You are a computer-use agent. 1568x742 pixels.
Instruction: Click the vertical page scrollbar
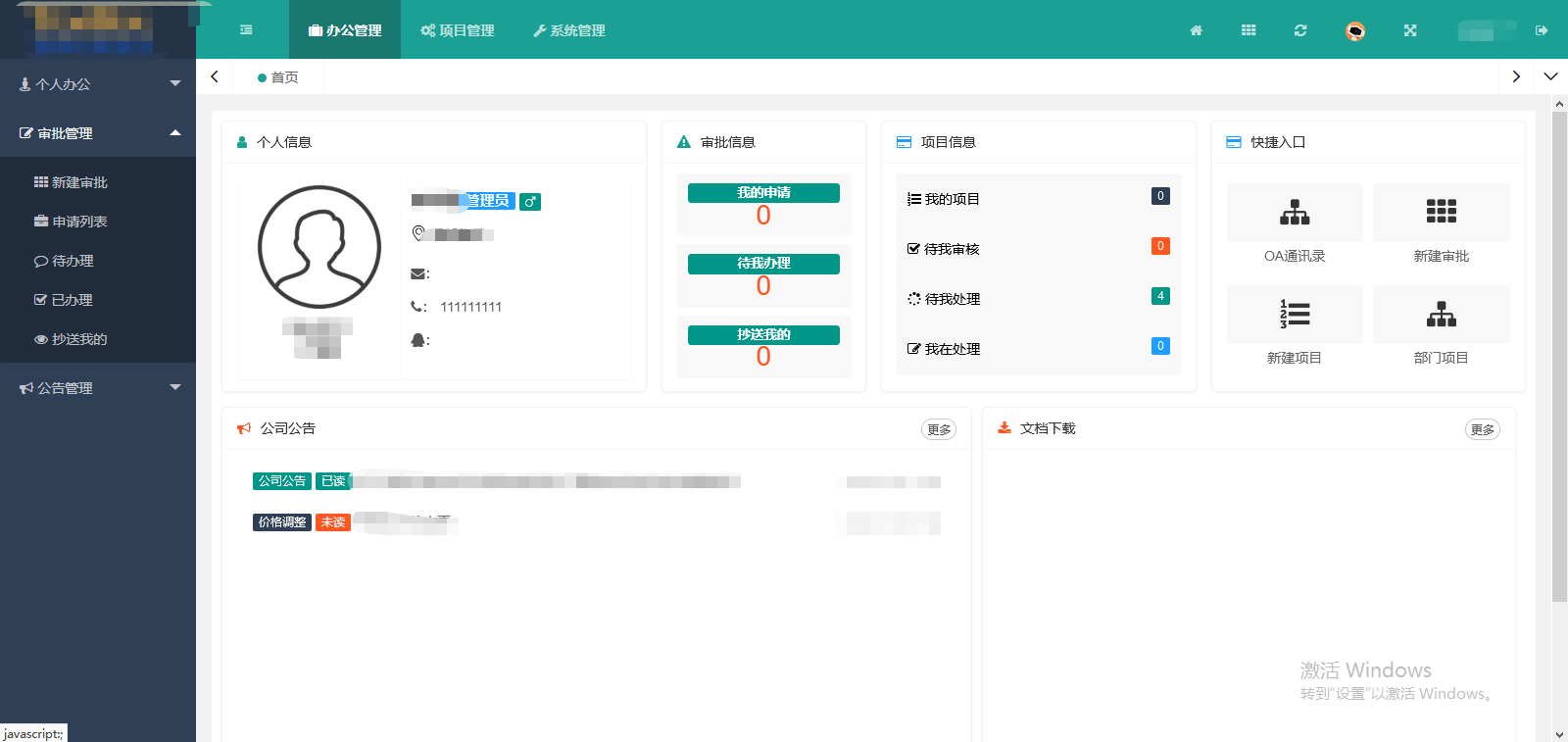(x=1559, y=357)
